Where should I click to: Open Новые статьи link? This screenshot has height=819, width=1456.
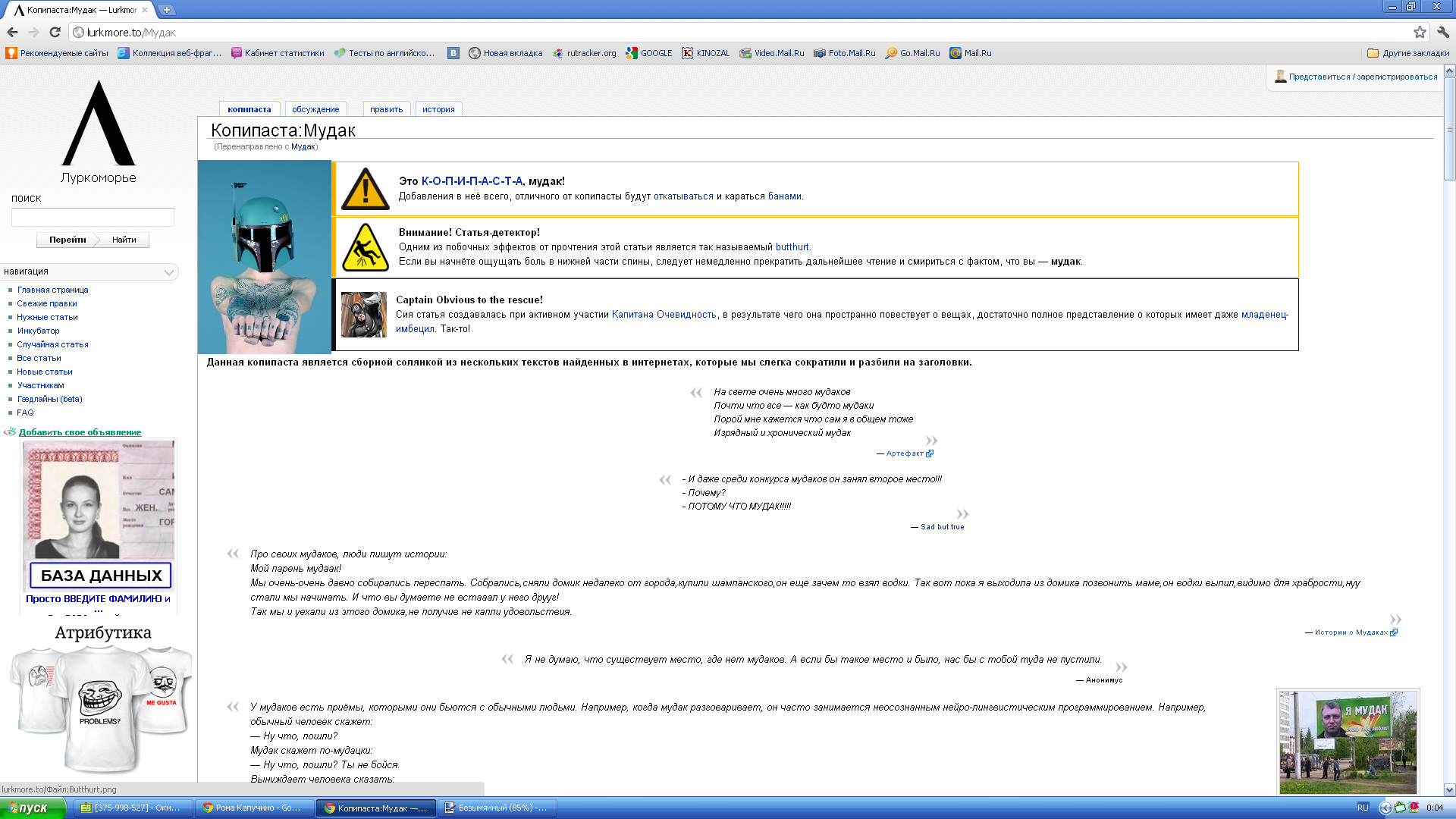(45, 372)
